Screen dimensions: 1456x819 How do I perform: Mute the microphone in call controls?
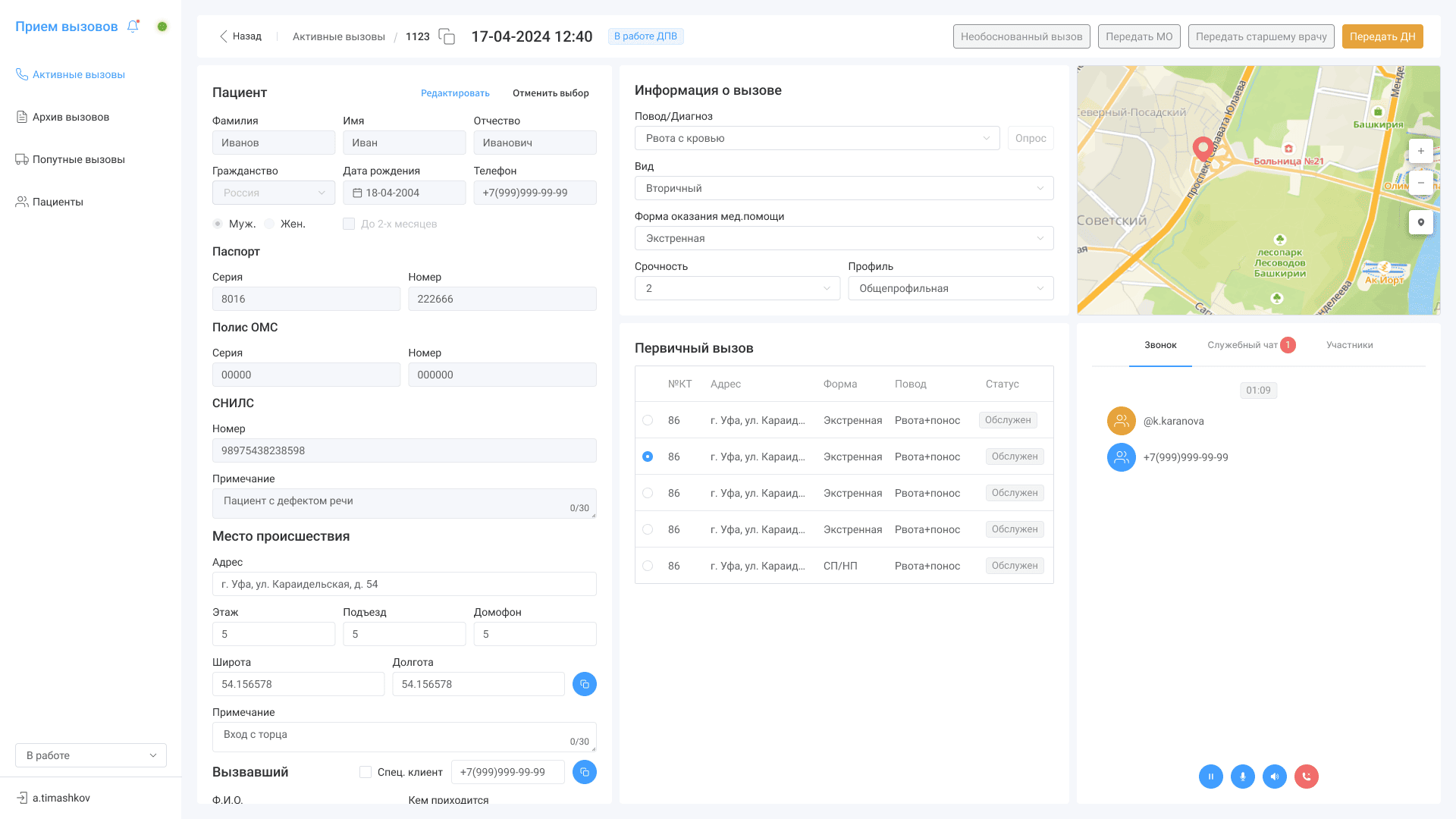[1242, 777]
